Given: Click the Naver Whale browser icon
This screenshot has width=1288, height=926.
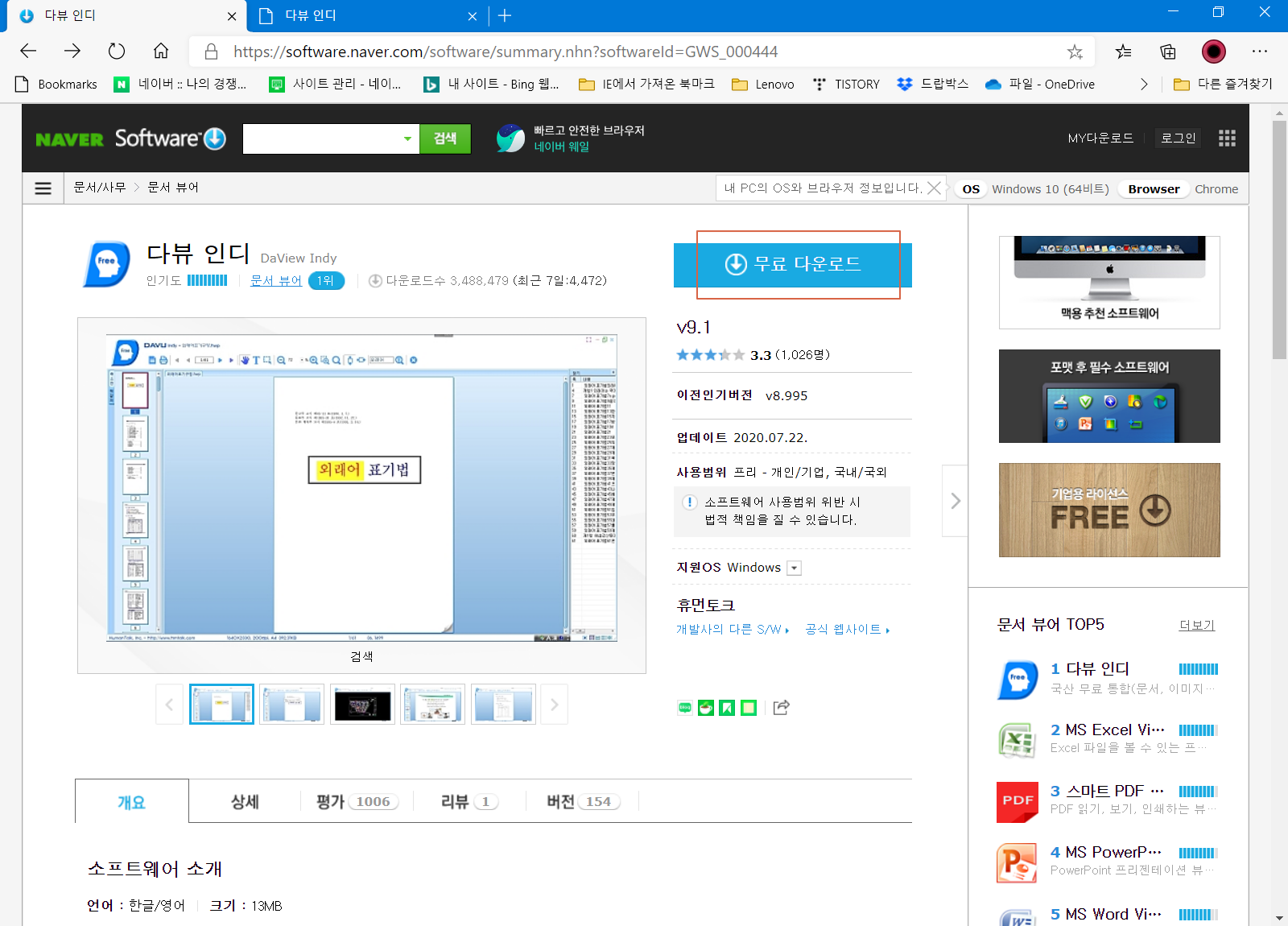Looking at the screenshot, I should coord(510,138).
